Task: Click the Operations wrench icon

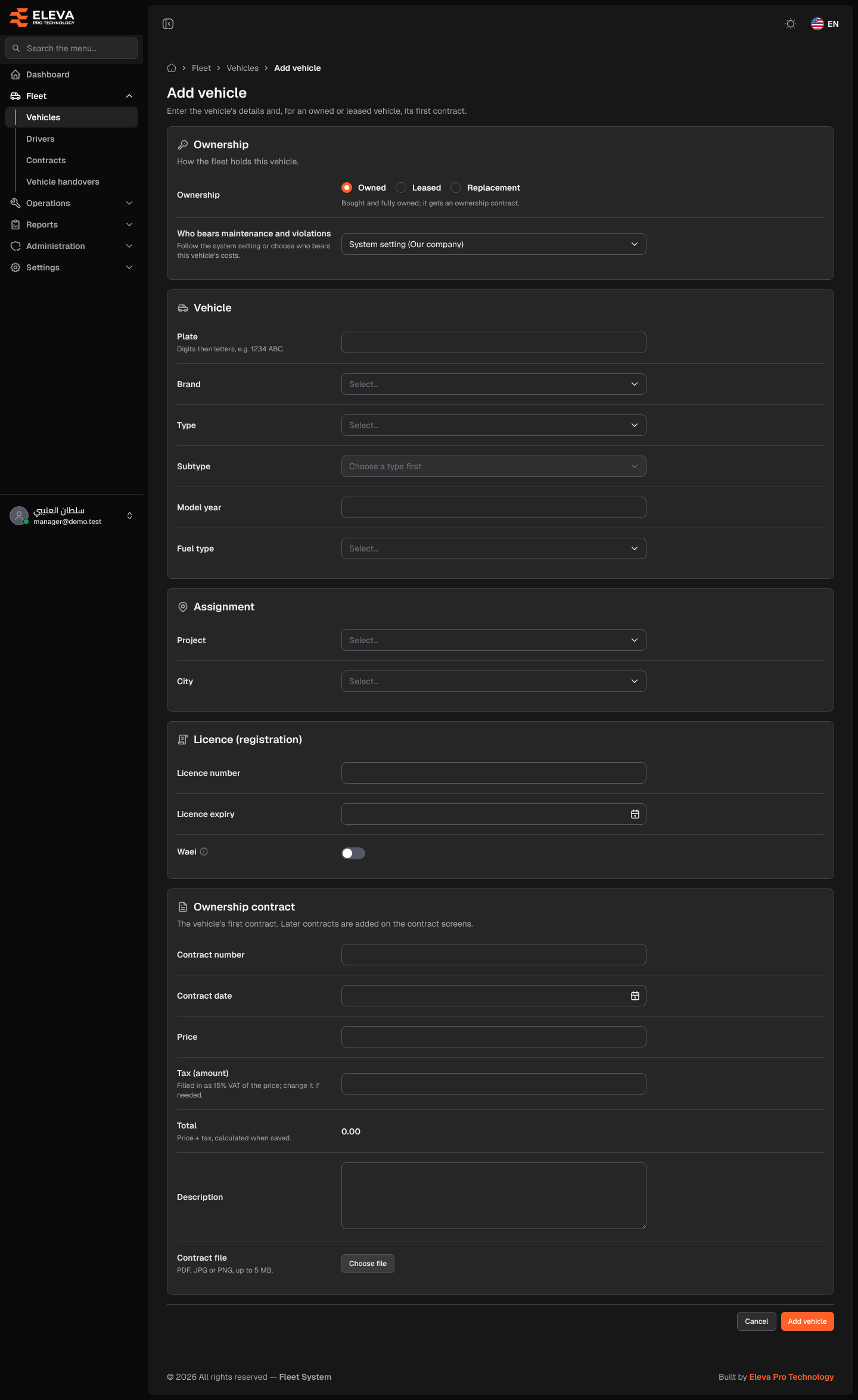Action: coord(15,203)
